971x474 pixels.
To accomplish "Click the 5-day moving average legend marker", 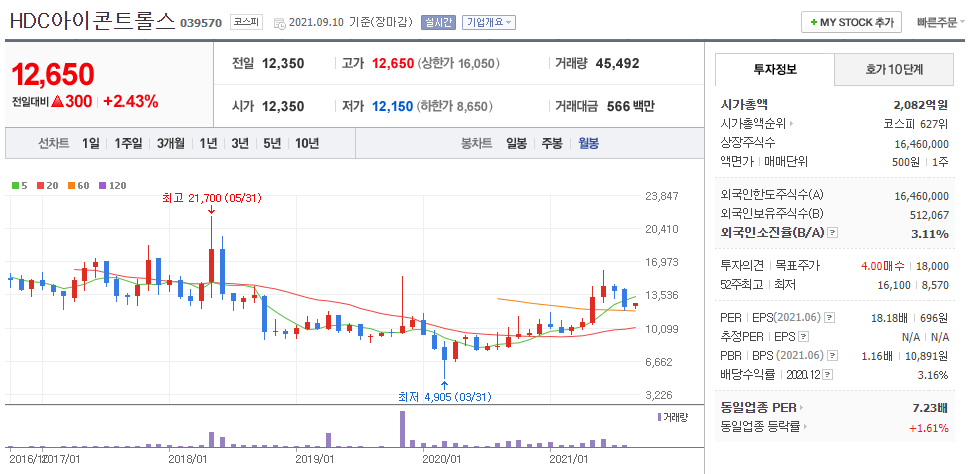I will [x=15, y=185].
